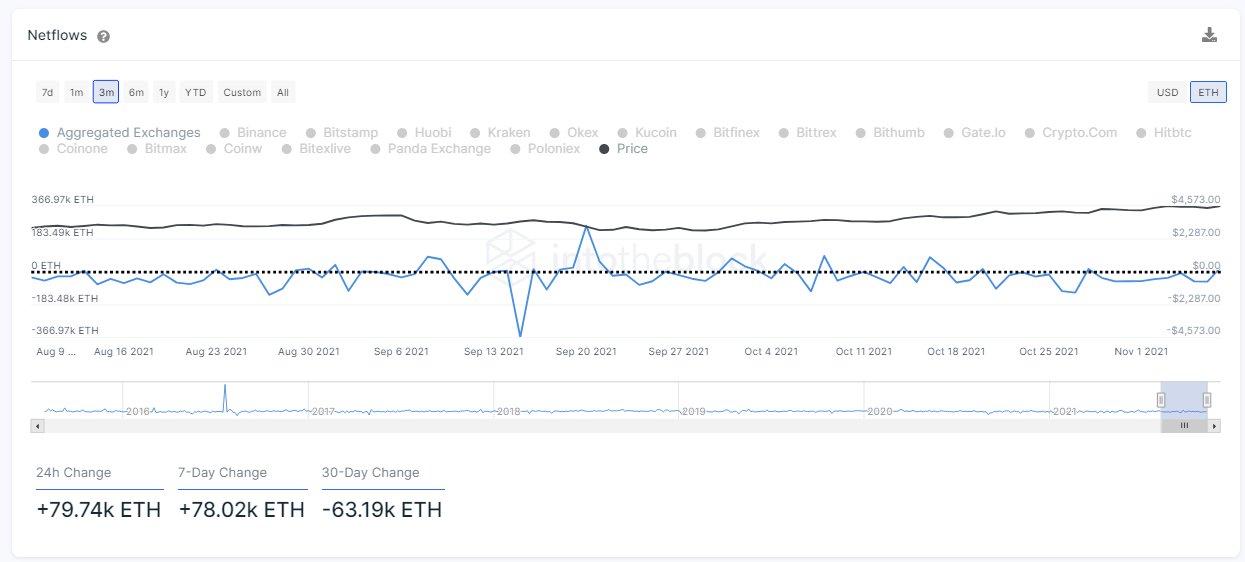Image resolution: width=1245 pixels, height=562 pixels.
Task: Click the right range handle in navigator
Action: click(x=1207, y=400)
